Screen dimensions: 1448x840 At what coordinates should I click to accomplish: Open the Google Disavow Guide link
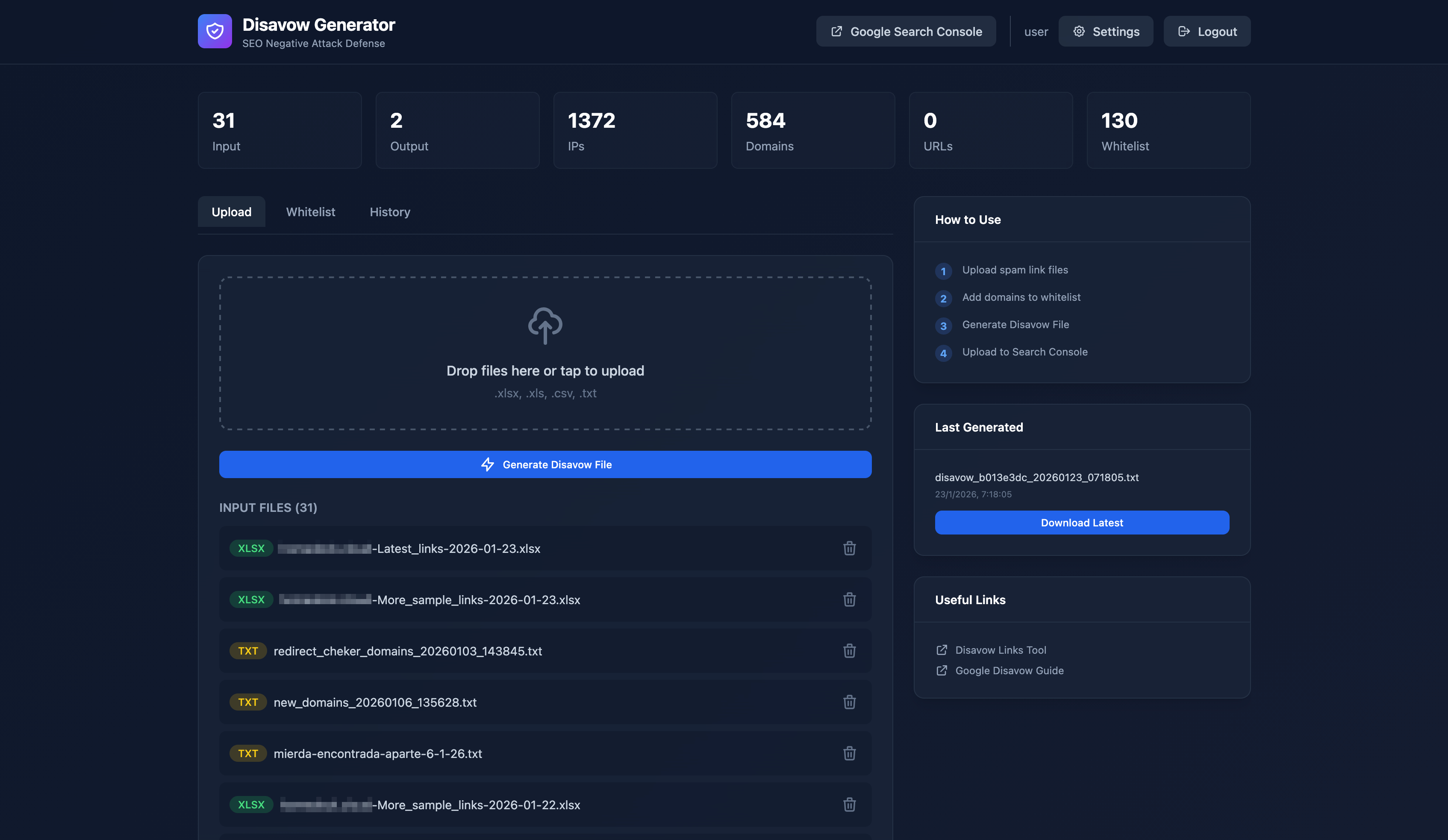pyautogui.click(x=1009, y=670)
